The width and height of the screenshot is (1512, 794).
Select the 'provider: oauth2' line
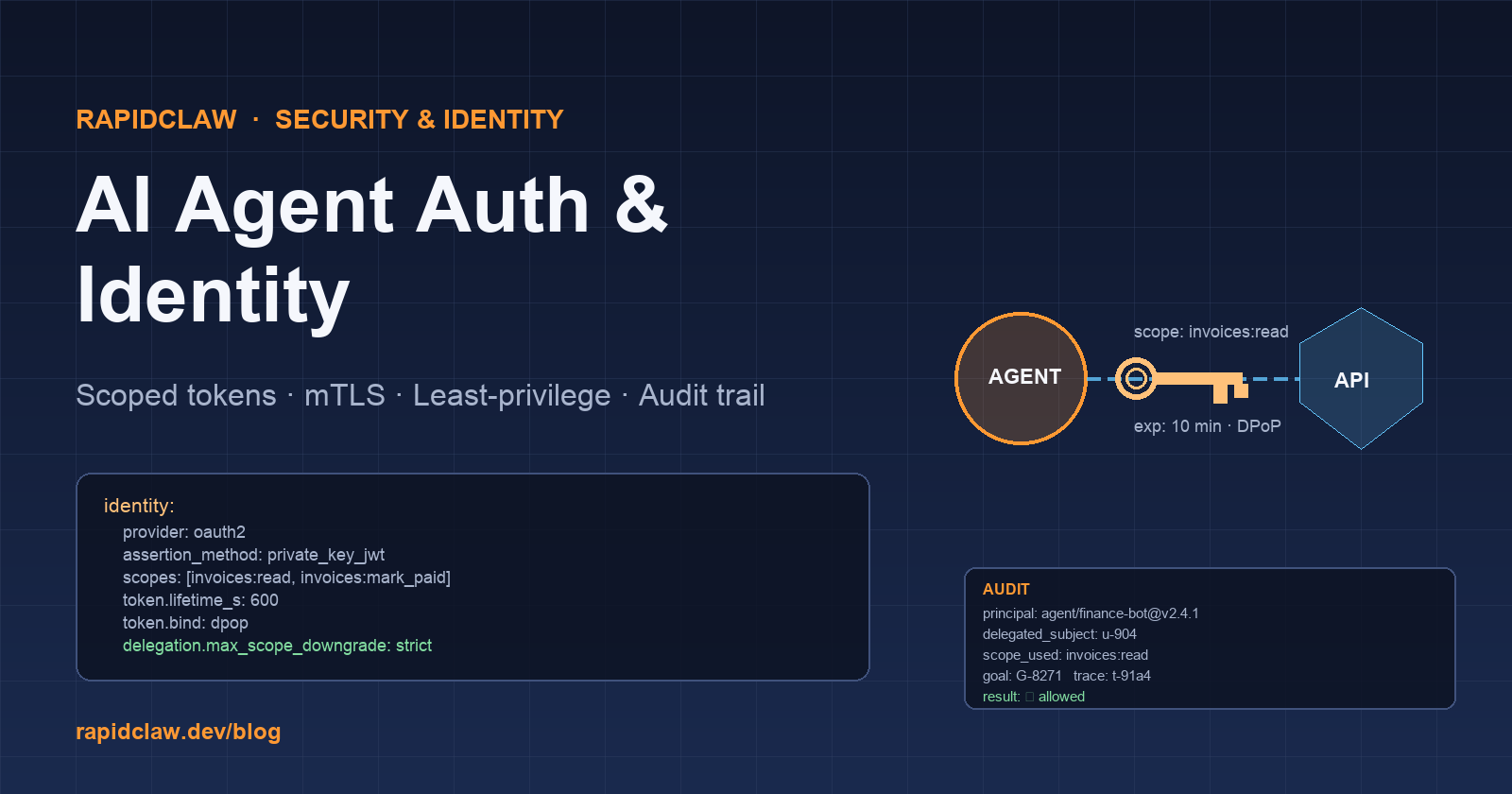click(183, 532)
